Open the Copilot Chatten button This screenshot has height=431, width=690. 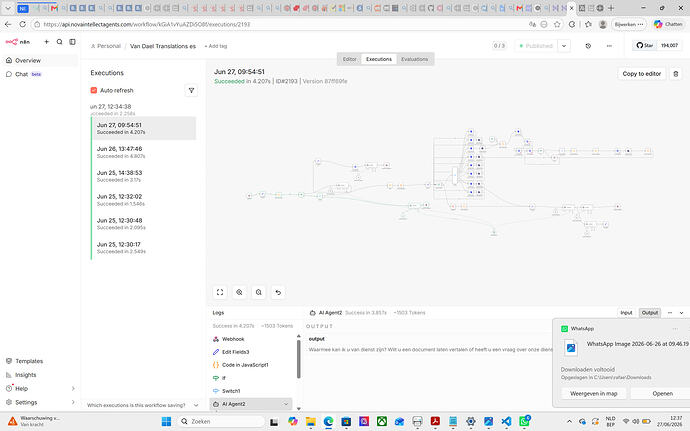668,24
